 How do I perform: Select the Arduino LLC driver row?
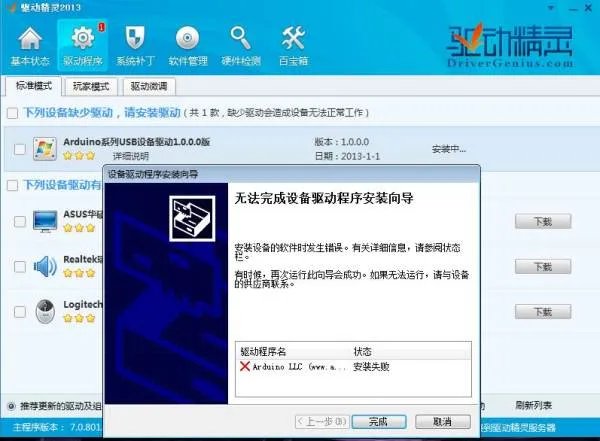pos(353,367)
